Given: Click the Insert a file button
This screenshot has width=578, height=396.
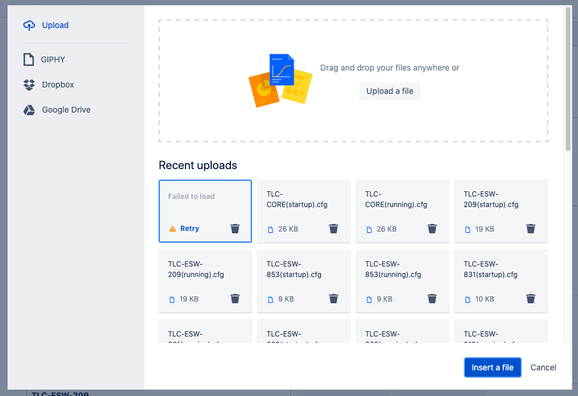Looking at the screenshot, I should [x=492, y=367].
